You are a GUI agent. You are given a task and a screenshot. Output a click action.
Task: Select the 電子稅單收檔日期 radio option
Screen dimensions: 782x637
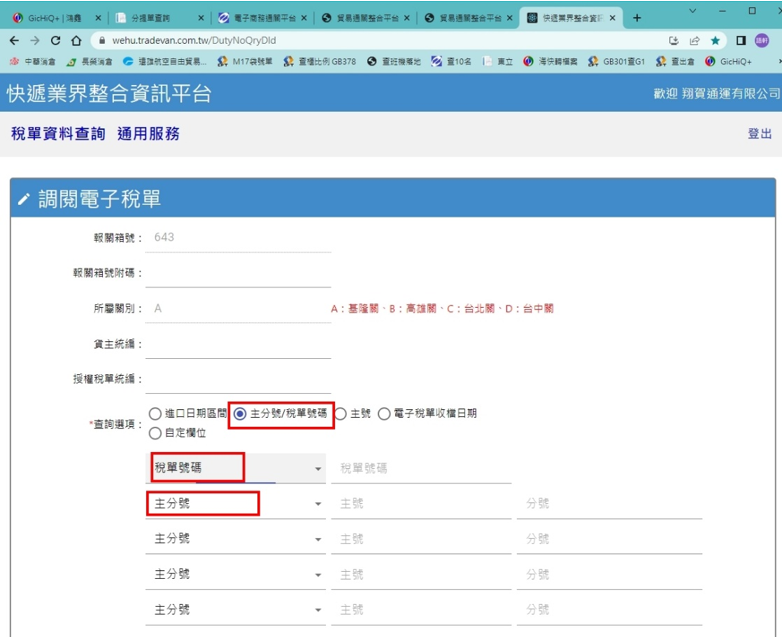[384, 413]
